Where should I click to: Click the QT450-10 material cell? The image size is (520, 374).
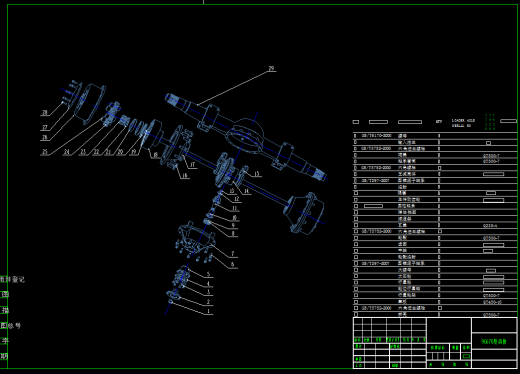point(492,302)
